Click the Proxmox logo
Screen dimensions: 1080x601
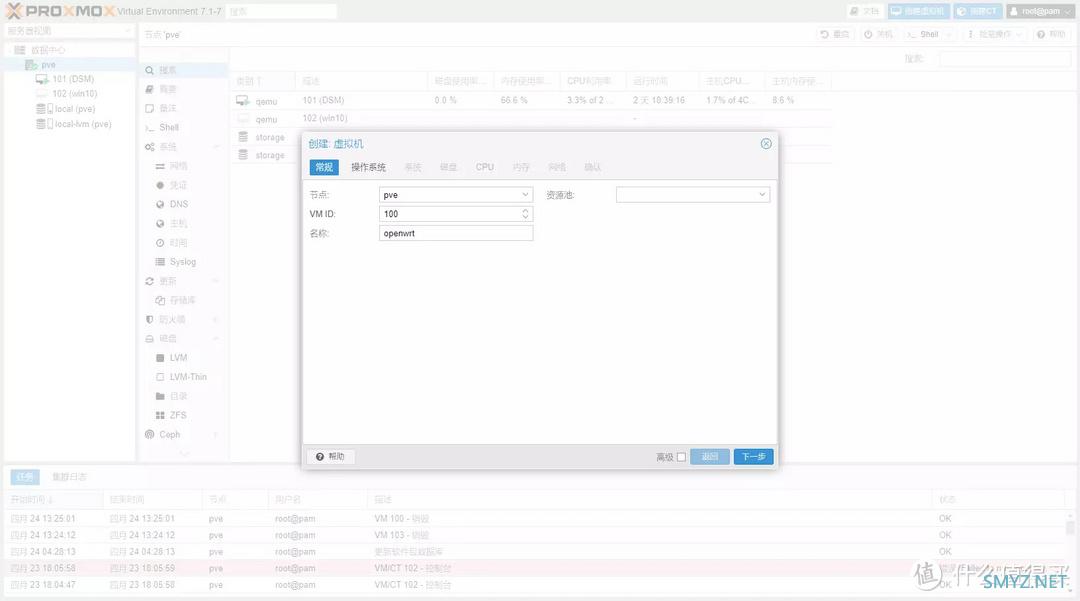[60, 11]
